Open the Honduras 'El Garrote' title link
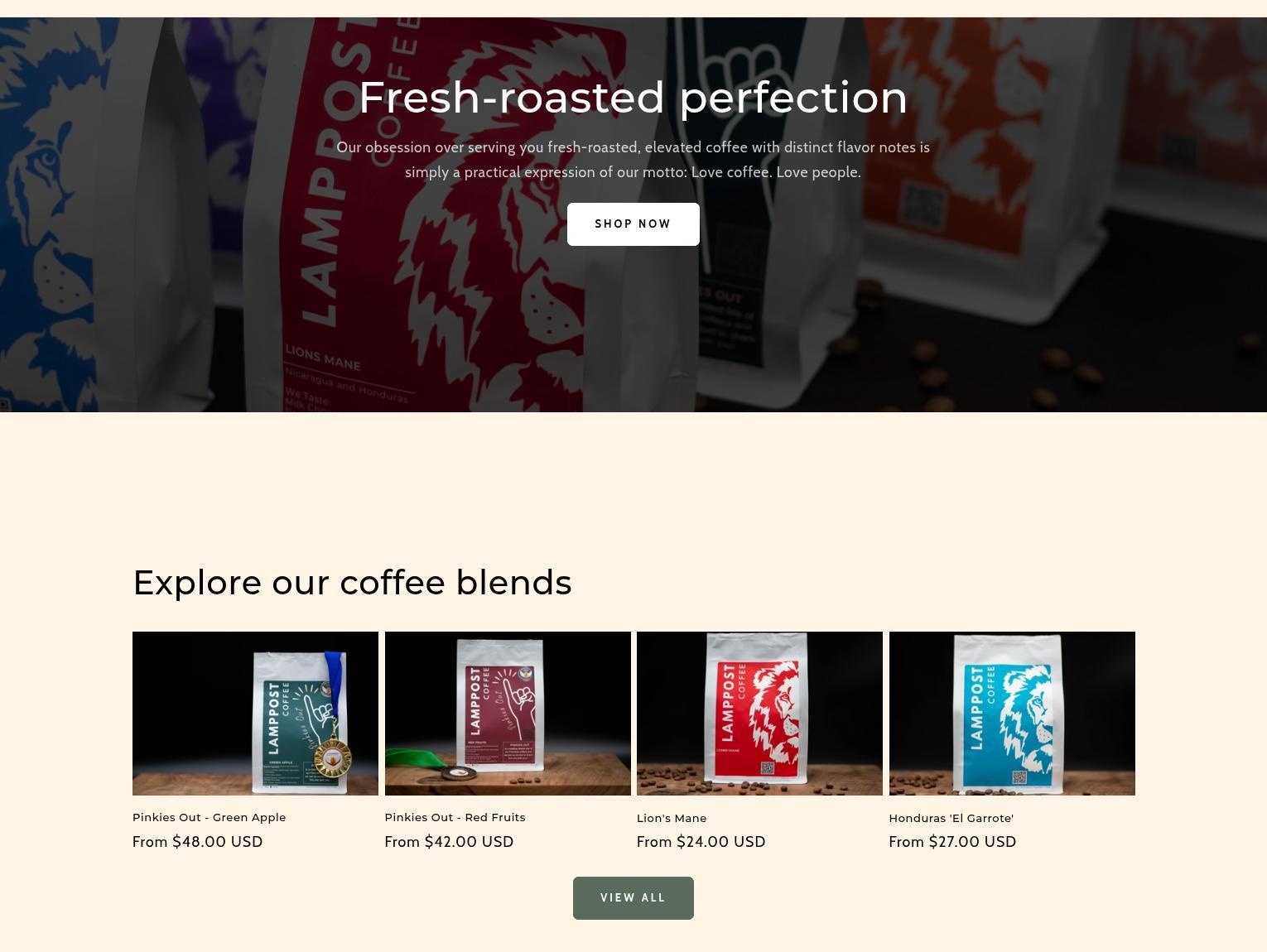The height and width of the screenshot is (952, 1267). [x=951, y=818]
